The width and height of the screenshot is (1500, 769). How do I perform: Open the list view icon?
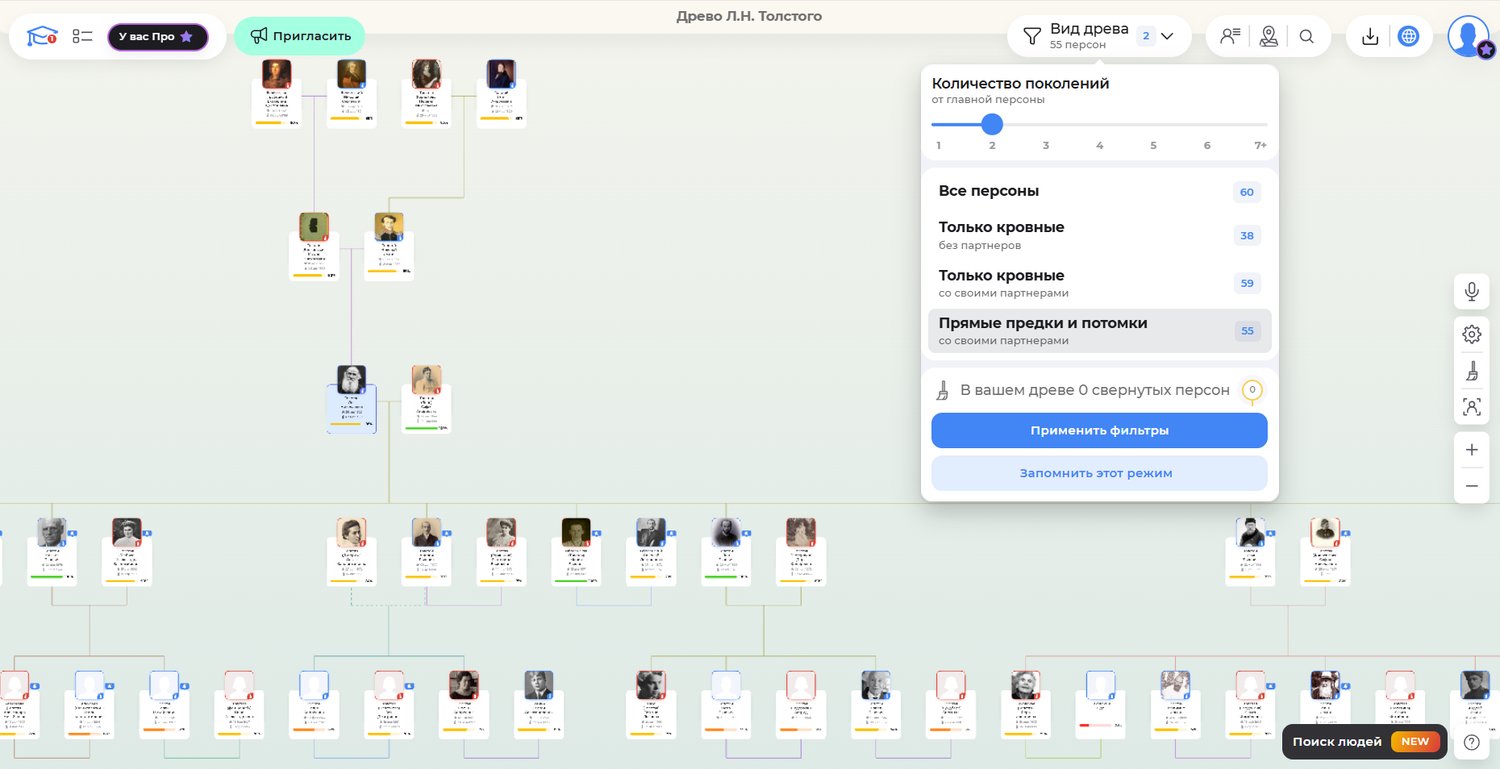(82, 37)
